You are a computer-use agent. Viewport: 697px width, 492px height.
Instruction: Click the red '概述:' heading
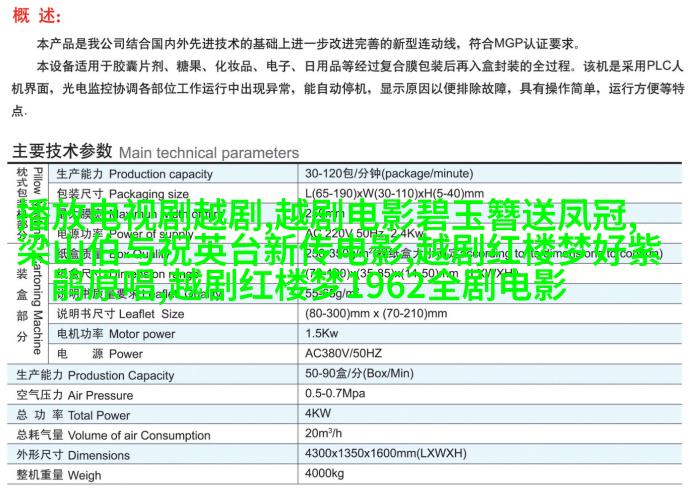[x=36, y=16]
